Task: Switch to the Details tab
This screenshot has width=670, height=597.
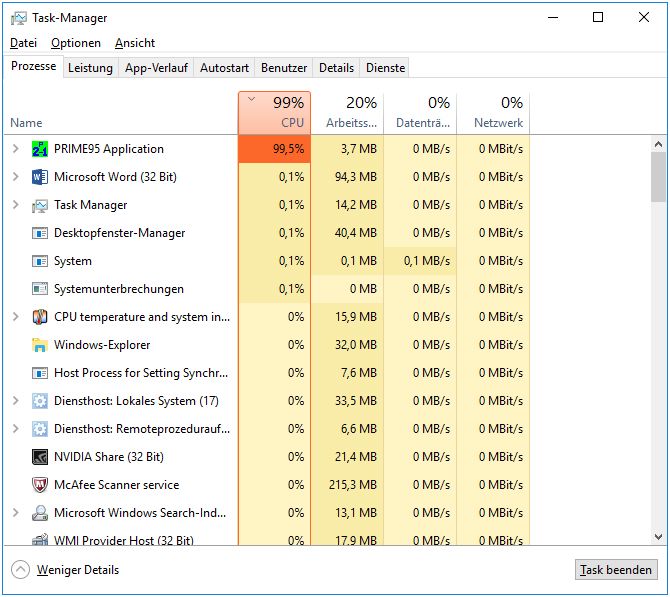Action: tap(336, 68)
